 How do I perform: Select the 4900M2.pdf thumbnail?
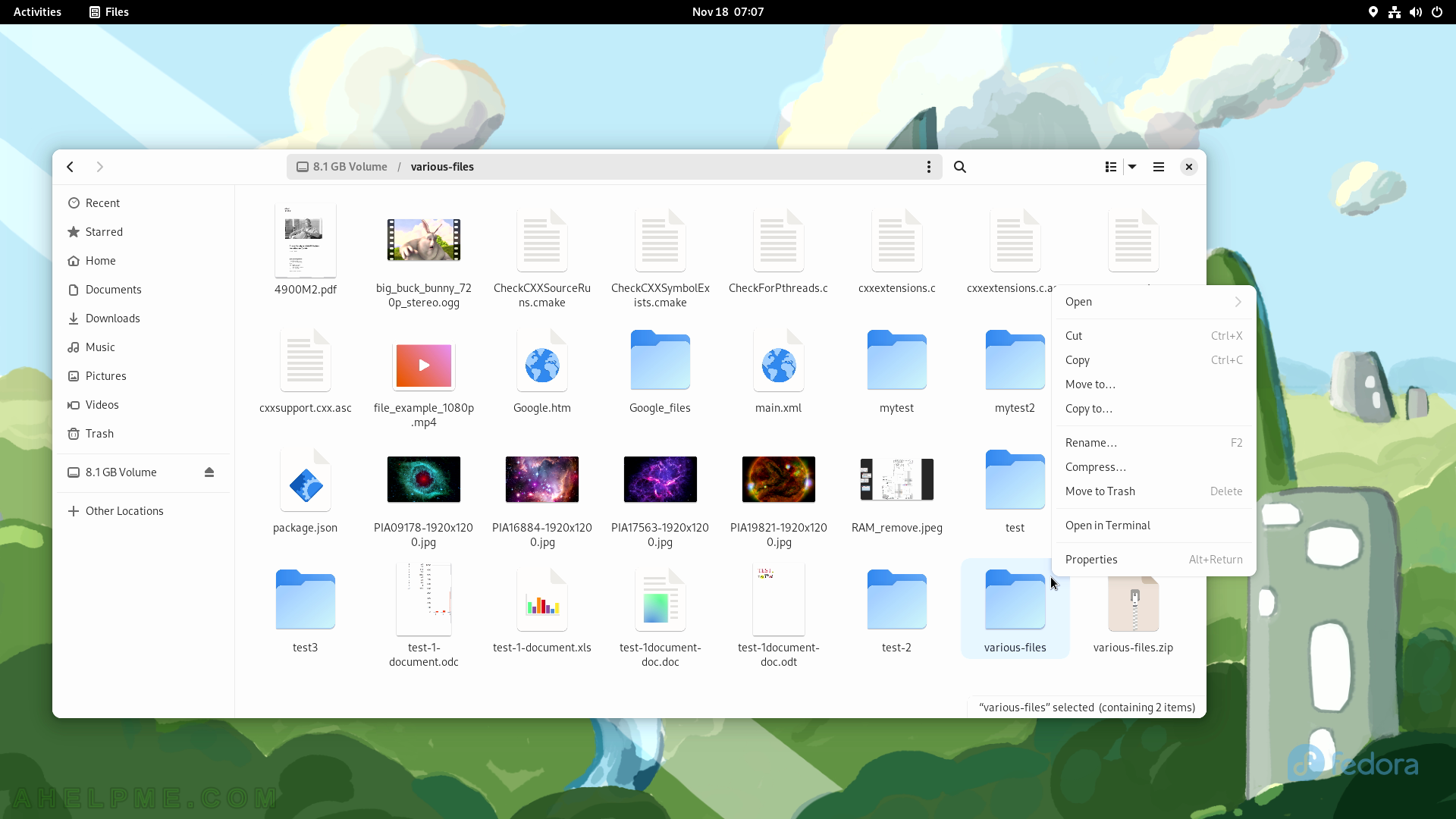(x=306, y=240)
